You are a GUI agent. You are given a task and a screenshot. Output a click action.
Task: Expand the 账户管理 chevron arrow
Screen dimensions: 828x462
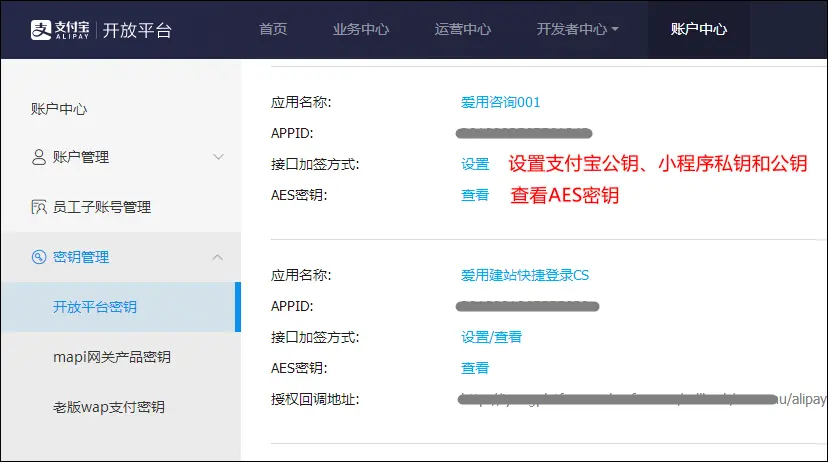point(218,157)
